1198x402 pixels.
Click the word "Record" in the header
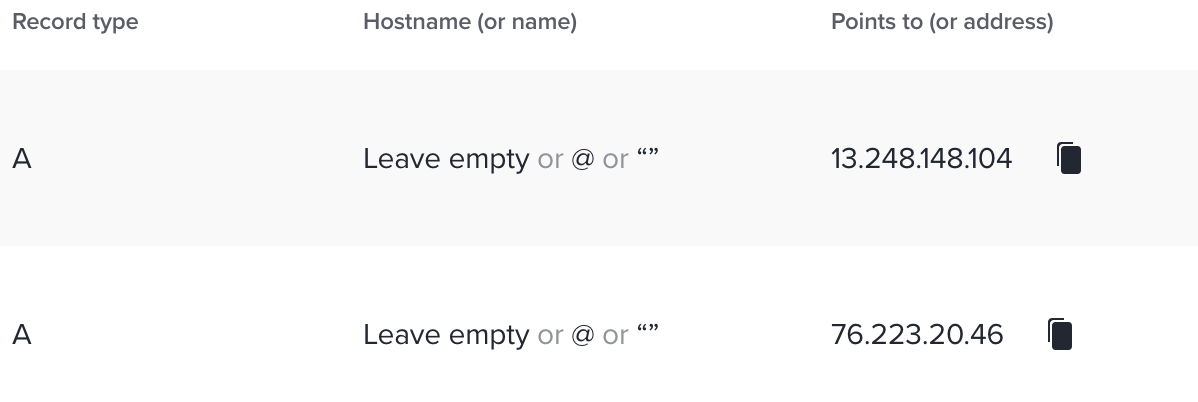click(41, 21)
